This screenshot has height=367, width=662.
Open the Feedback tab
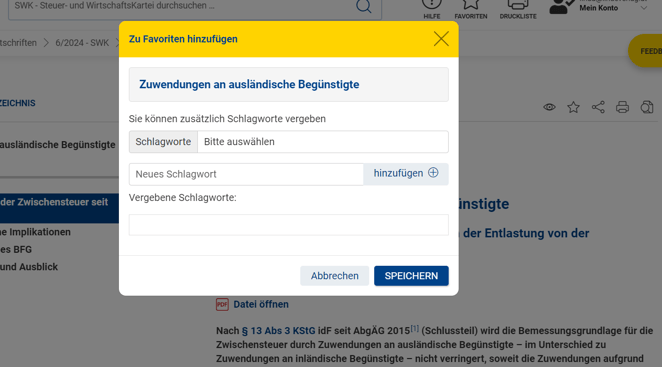645,51
